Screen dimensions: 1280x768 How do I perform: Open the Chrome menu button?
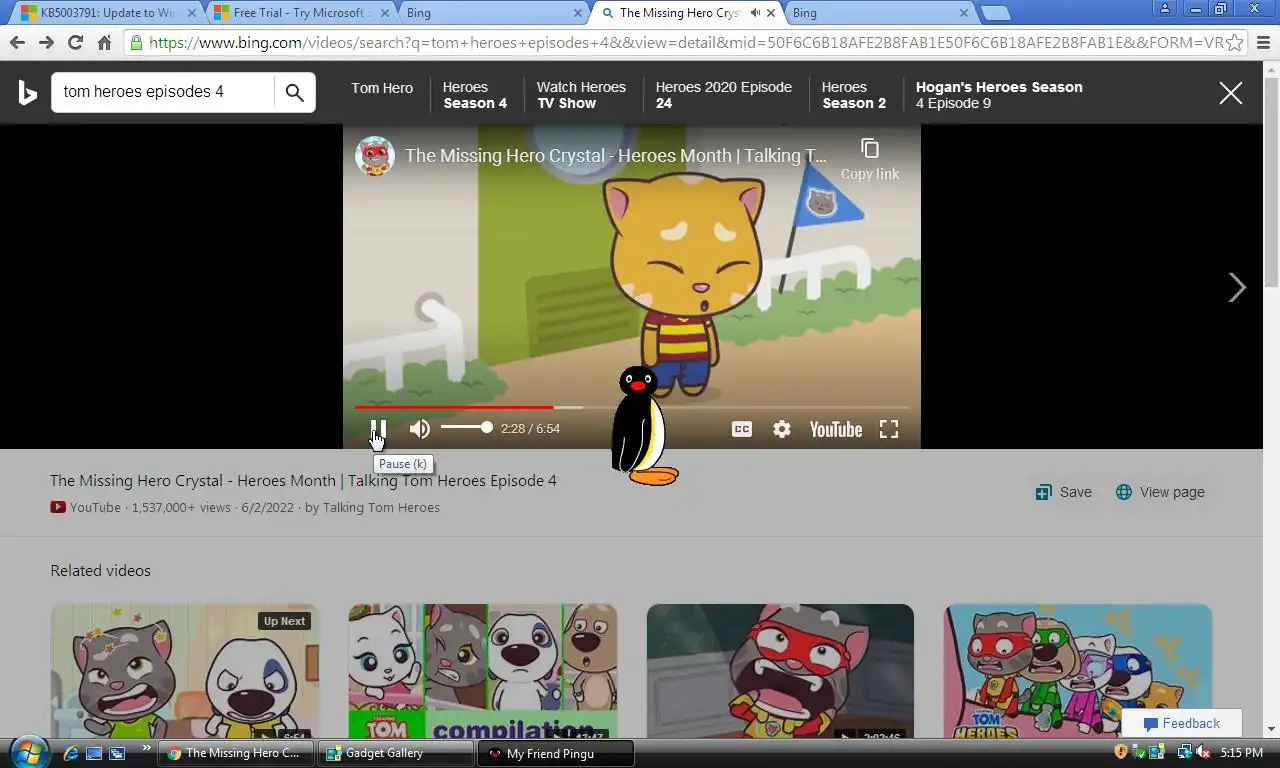[x=1263, y=43]
